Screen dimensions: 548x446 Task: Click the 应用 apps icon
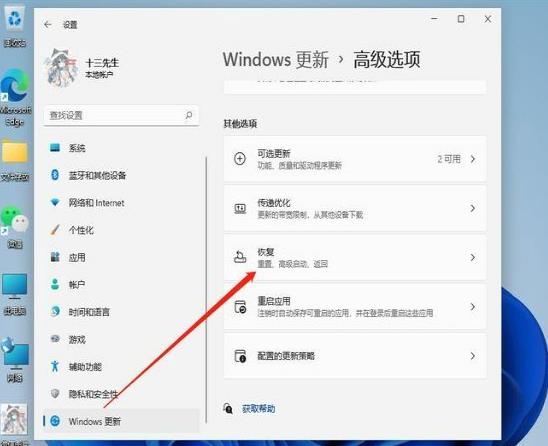[x=55, y=257]
